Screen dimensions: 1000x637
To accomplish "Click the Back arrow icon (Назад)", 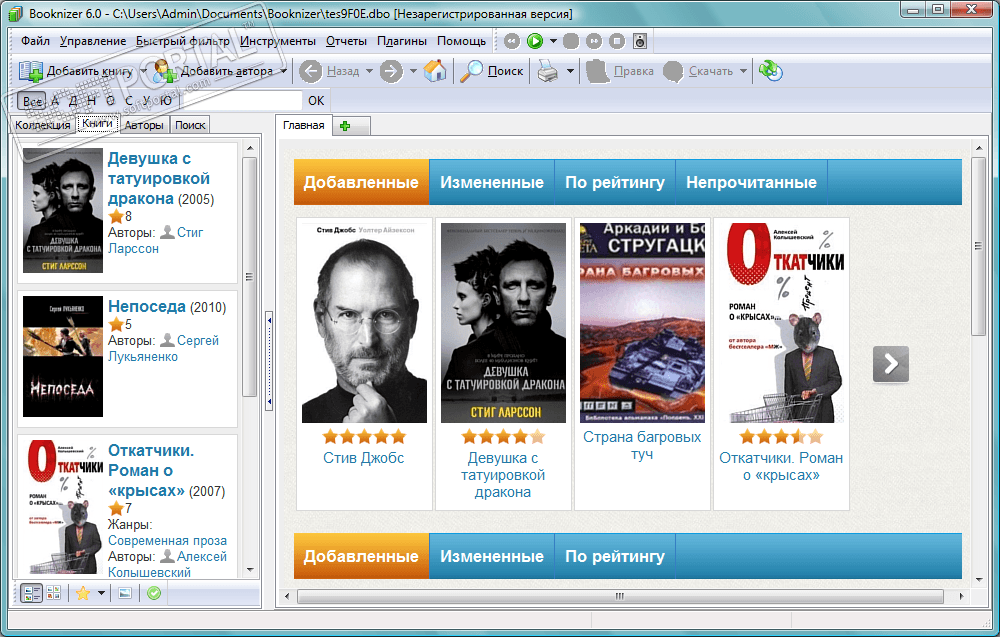I will point(311,71).
